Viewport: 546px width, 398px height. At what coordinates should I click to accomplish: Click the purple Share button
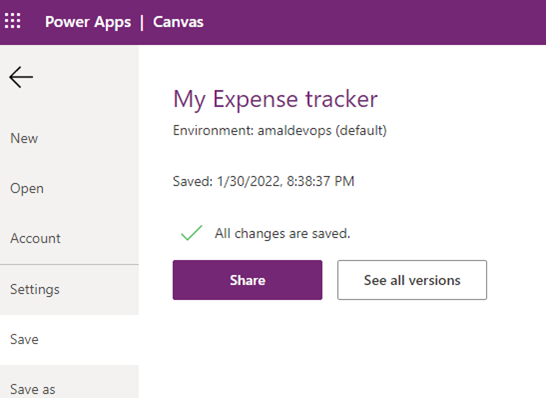point(247,280)
